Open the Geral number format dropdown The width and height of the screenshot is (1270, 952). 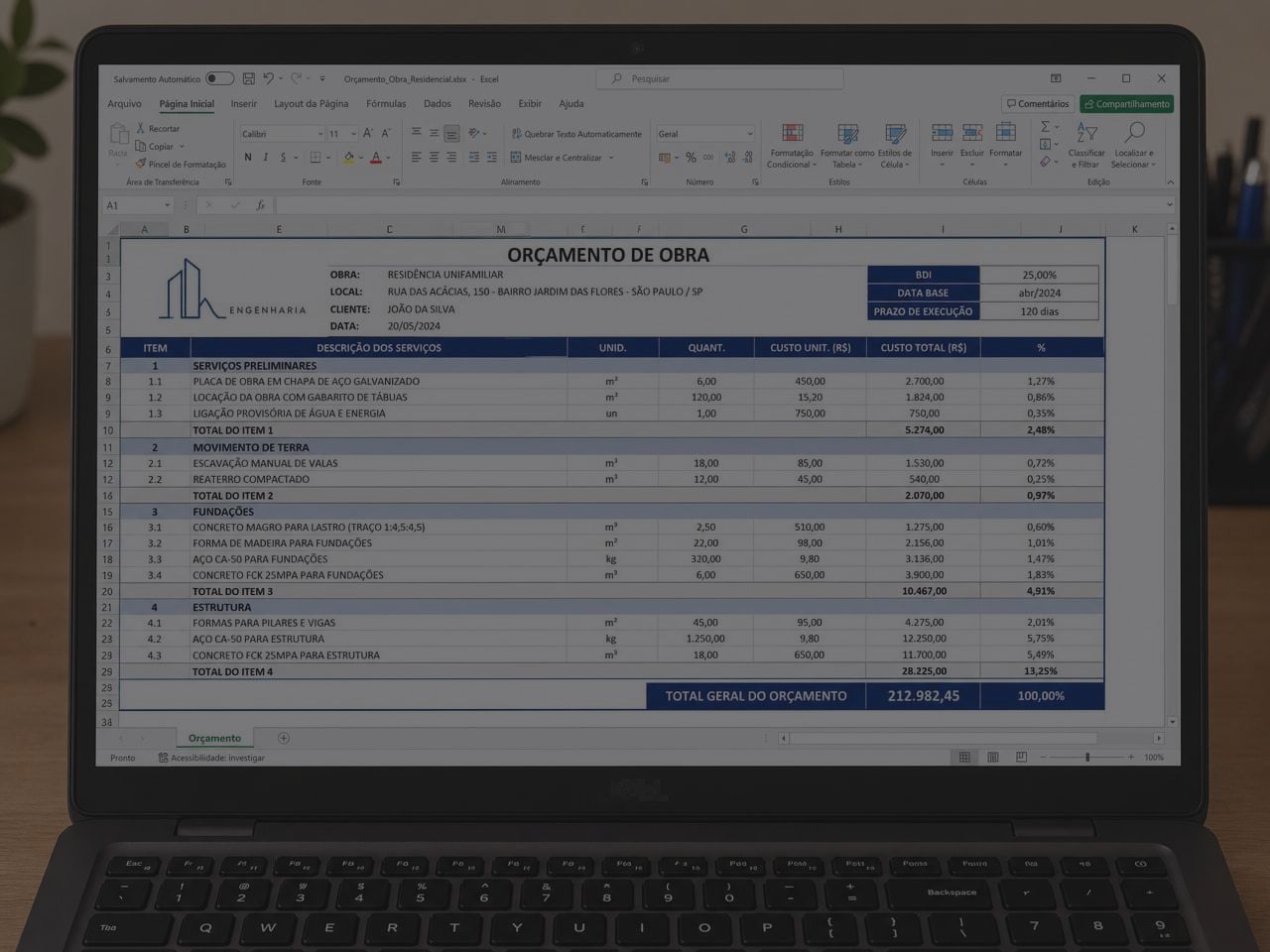point(749,134)
